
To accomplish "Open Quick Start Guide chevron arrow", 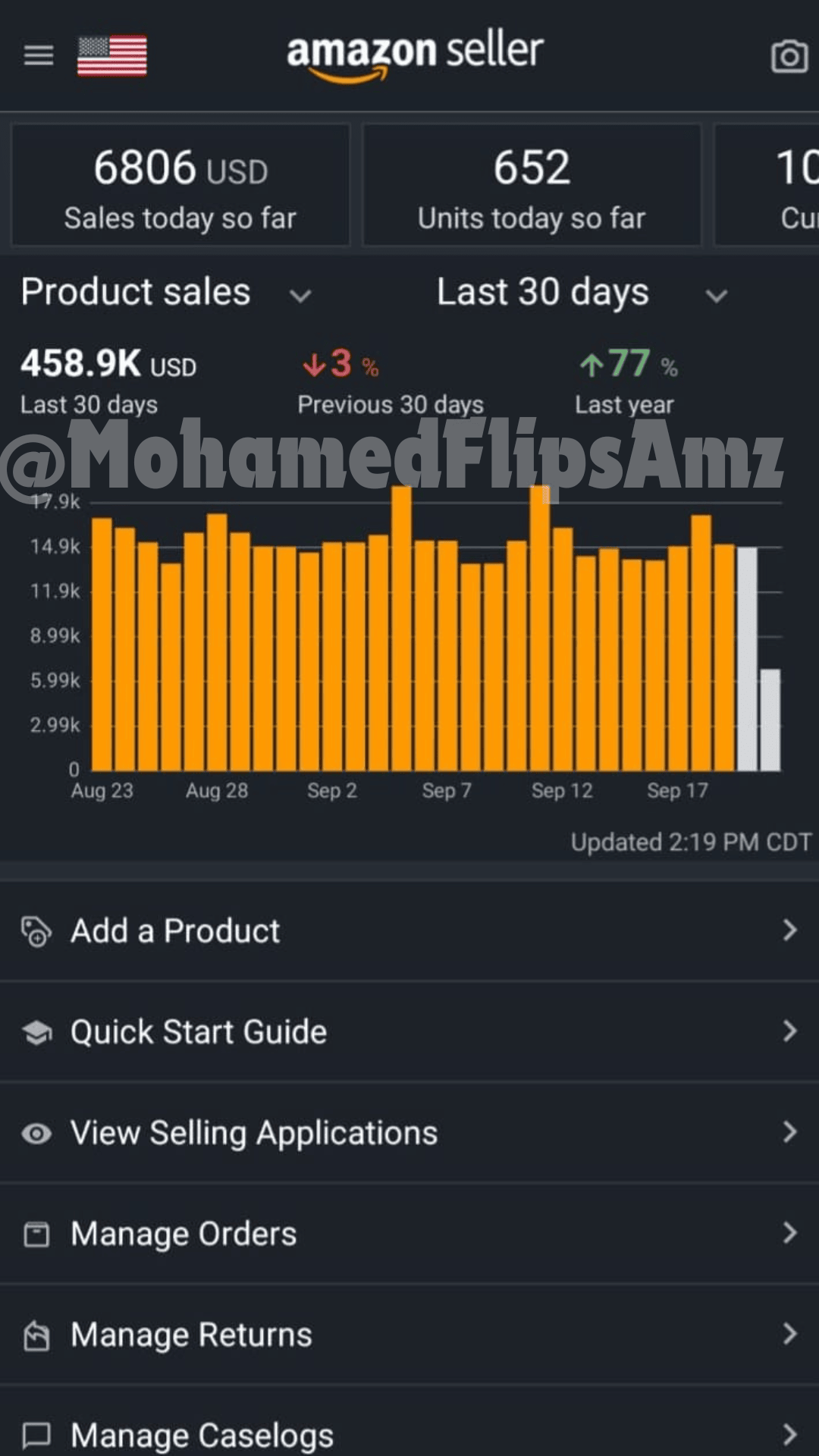I will (789, 1031).
